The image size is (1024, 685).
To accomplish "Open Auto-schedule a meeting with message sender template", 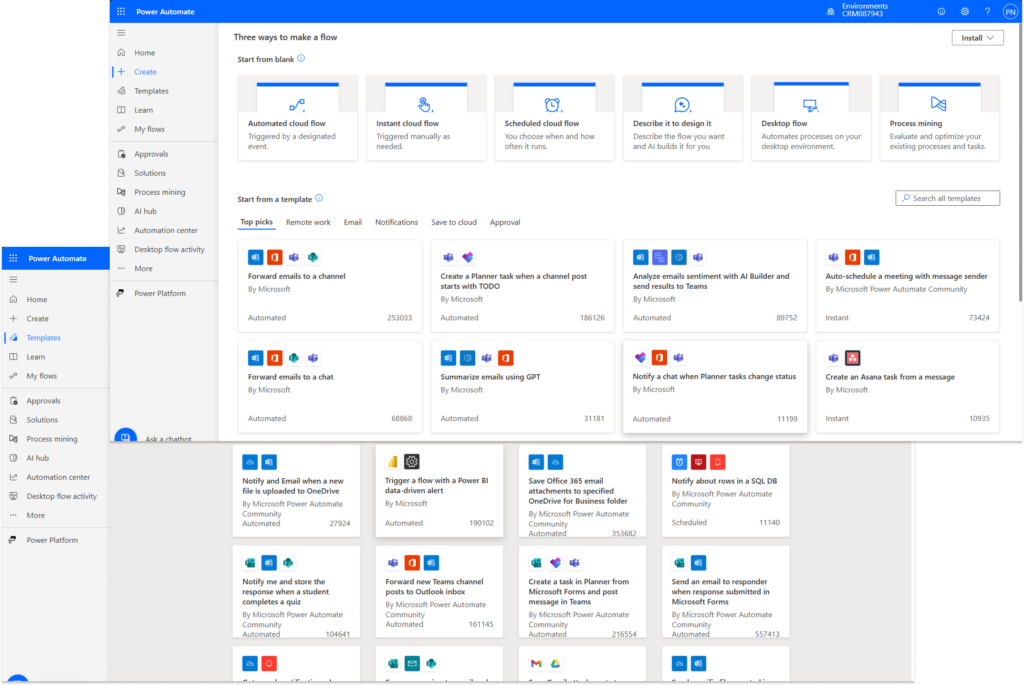I will click(x=907, y=285).
